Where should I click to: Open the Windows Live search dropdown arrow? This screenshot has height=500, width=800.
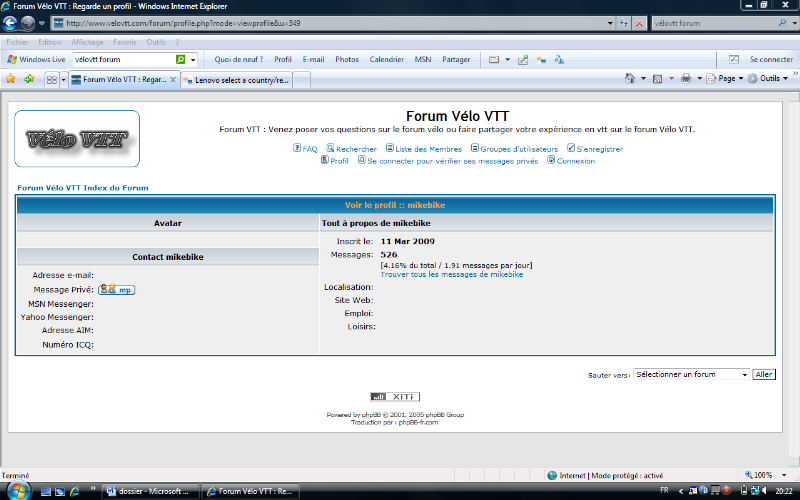193,60
